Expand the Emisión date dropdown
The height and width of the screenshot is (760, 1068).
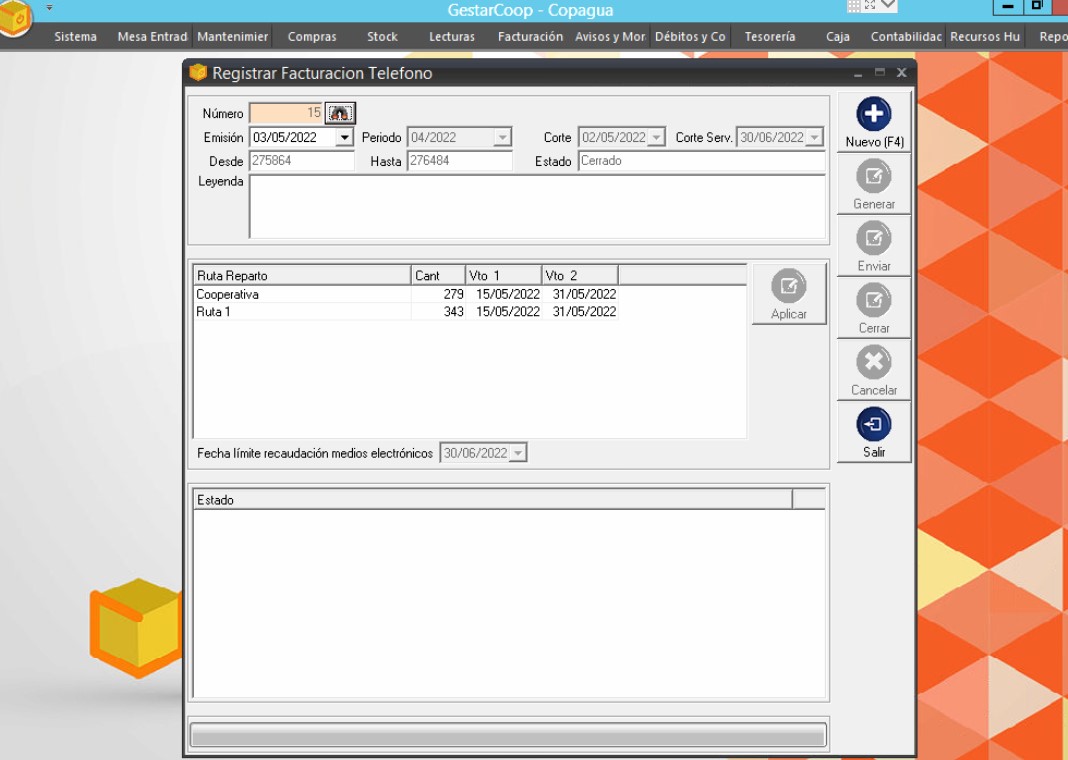pos(345,138)
